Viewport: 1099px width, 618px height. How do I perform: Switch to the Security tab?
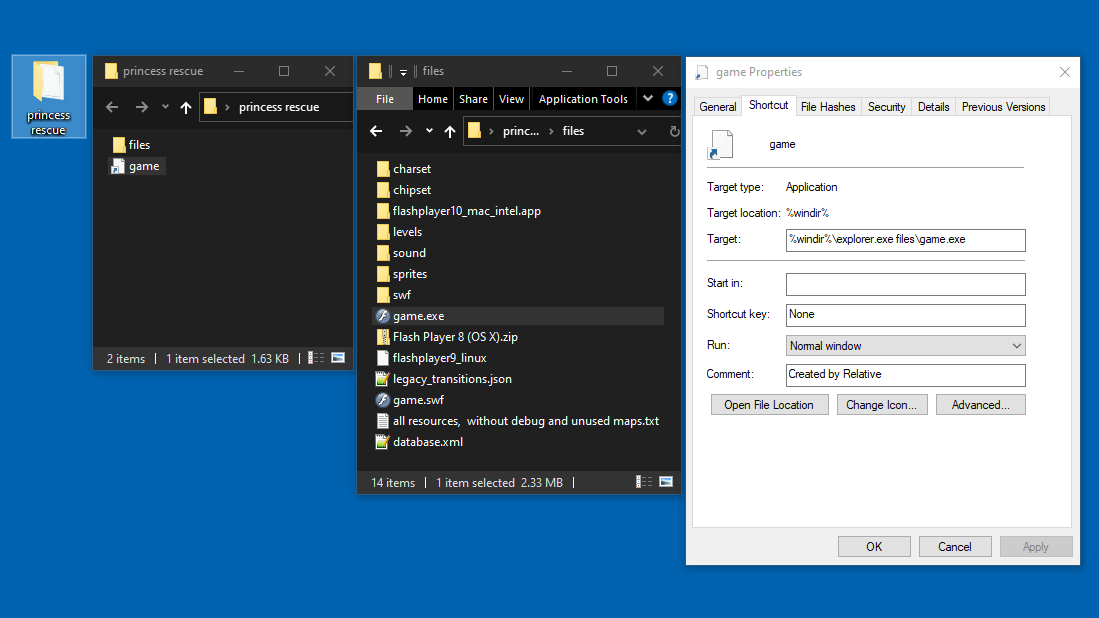(886, 107)
